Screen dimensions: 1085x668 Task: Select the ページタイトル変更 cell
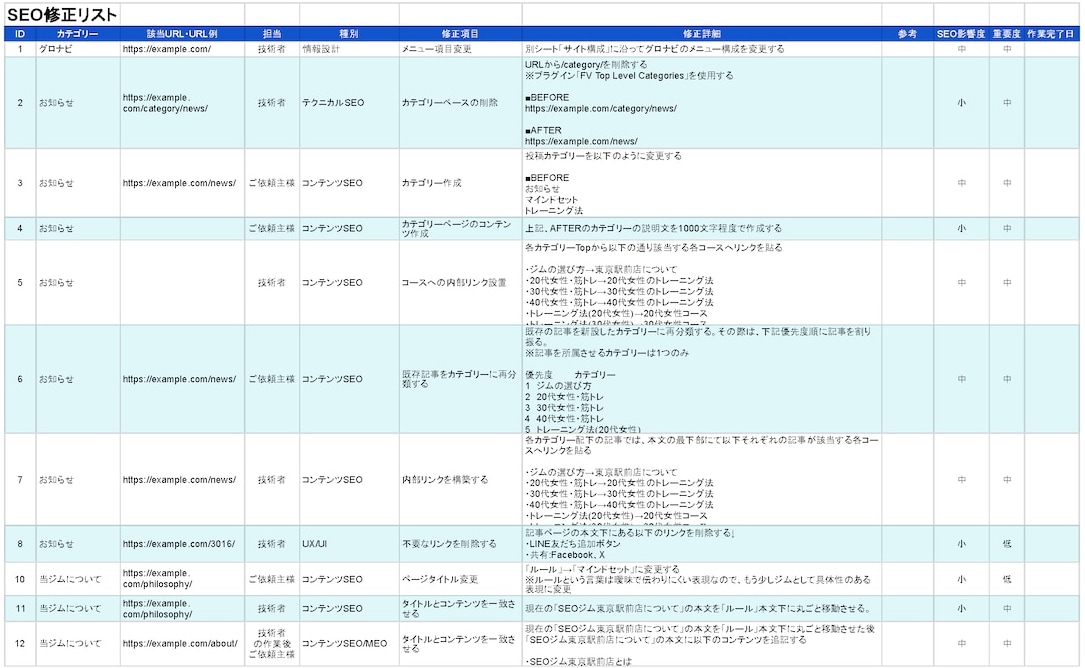460,579
